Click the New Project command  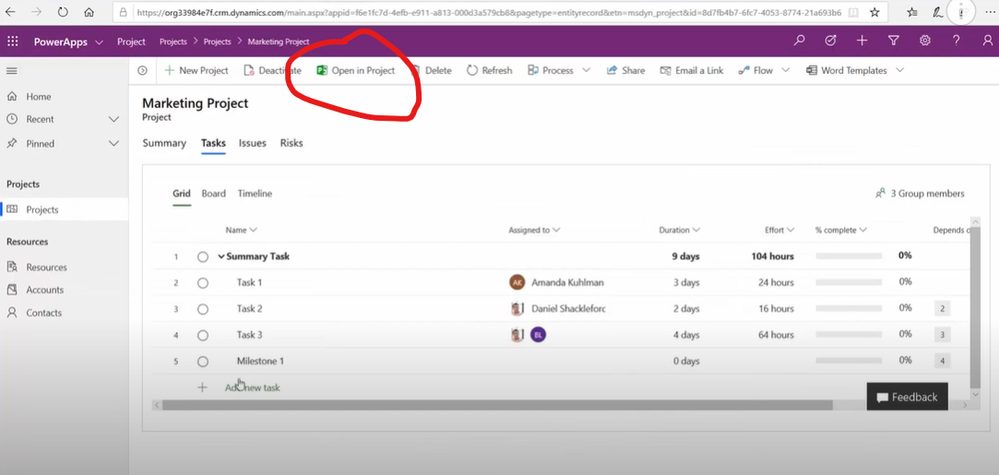(x=196, y=71)
